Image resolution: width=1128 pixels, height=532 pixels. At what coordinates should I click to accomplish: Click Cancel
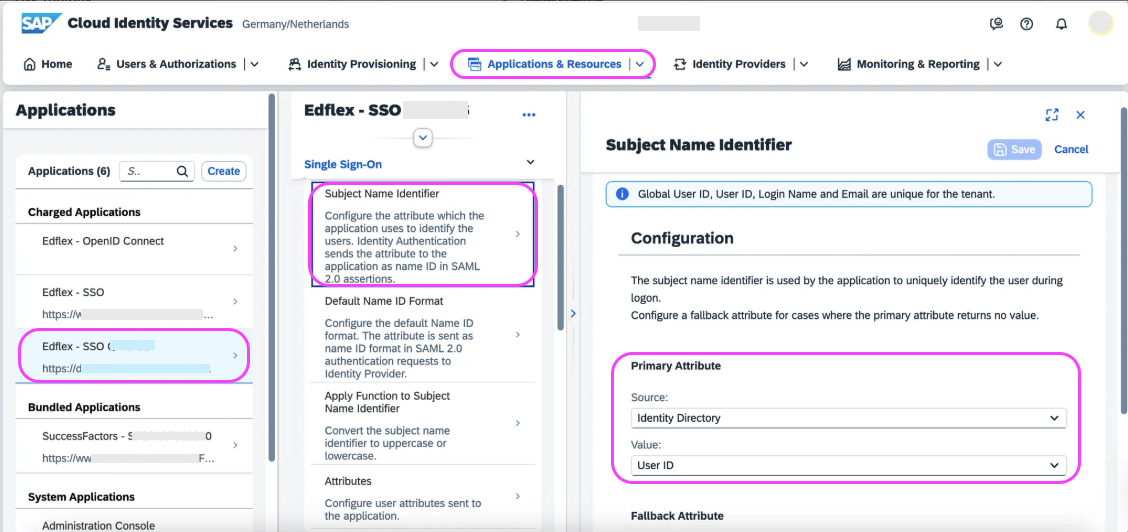[1071, 150]
